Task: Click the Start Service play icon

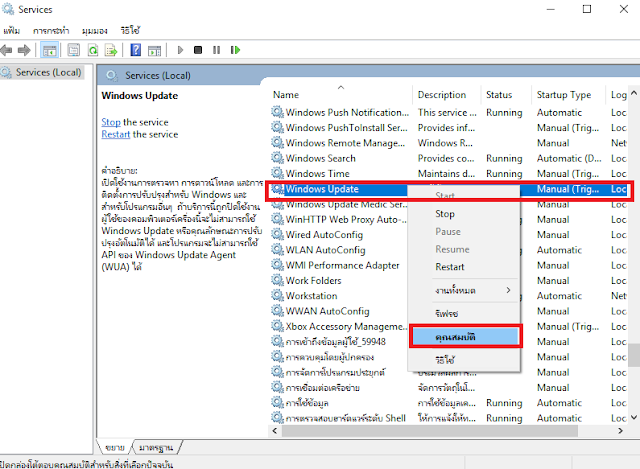Action: click(180, 50)
